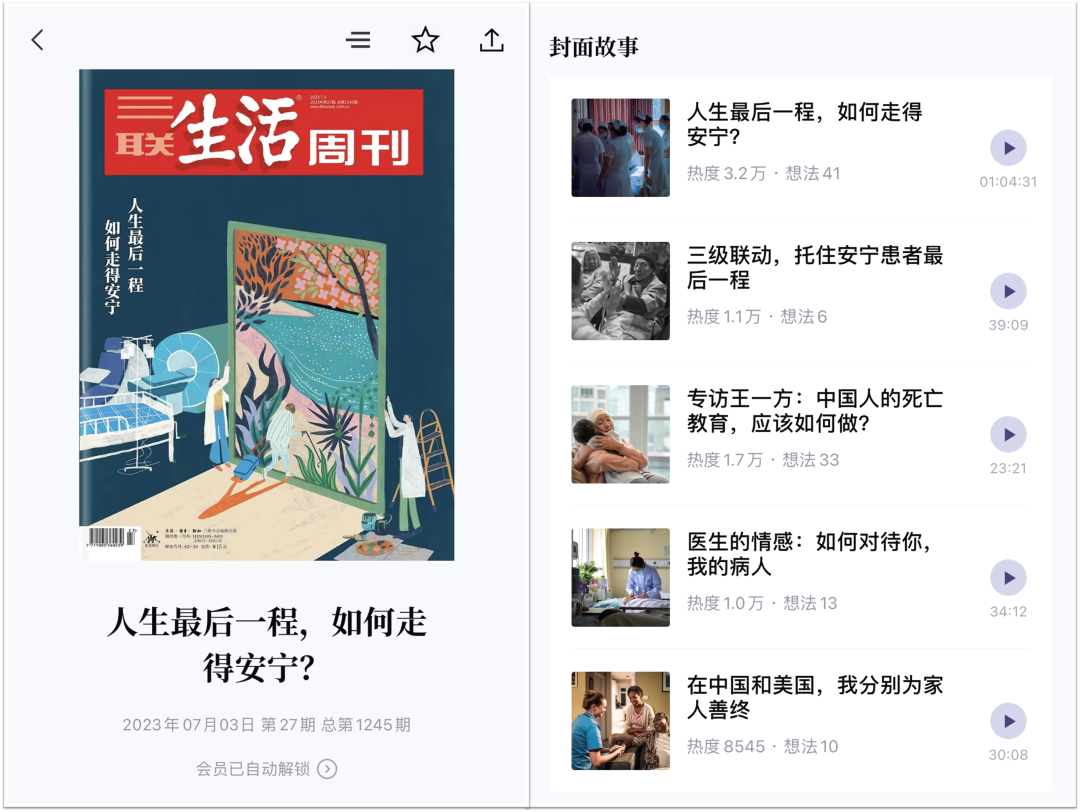Open article 医生的情感：如何对待你，我的病人
1080x812 pixels.
(x=809, y=554)
